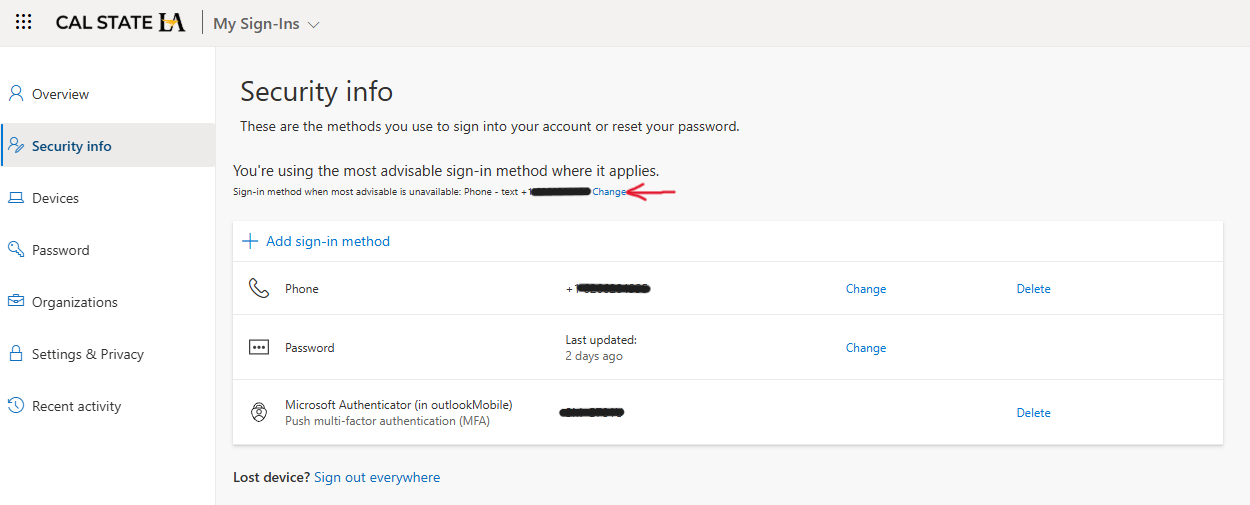Click the Settings & Privacy lock icon
Screen dimensions: 1250x505
pyautogui.click(x=16, y=354)
